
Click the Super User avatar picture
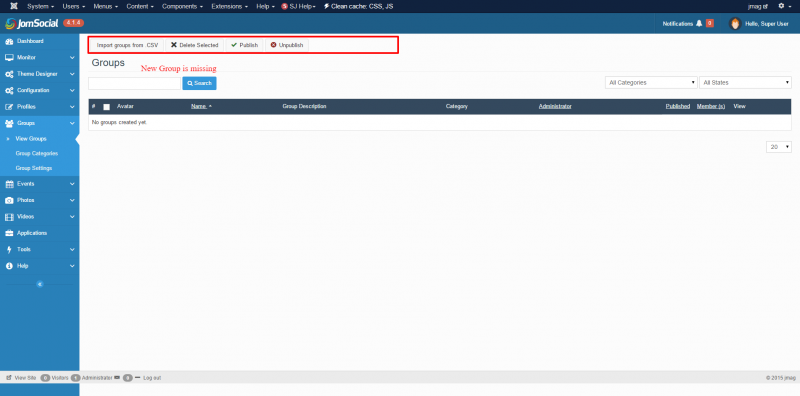[x=735, y=23]
